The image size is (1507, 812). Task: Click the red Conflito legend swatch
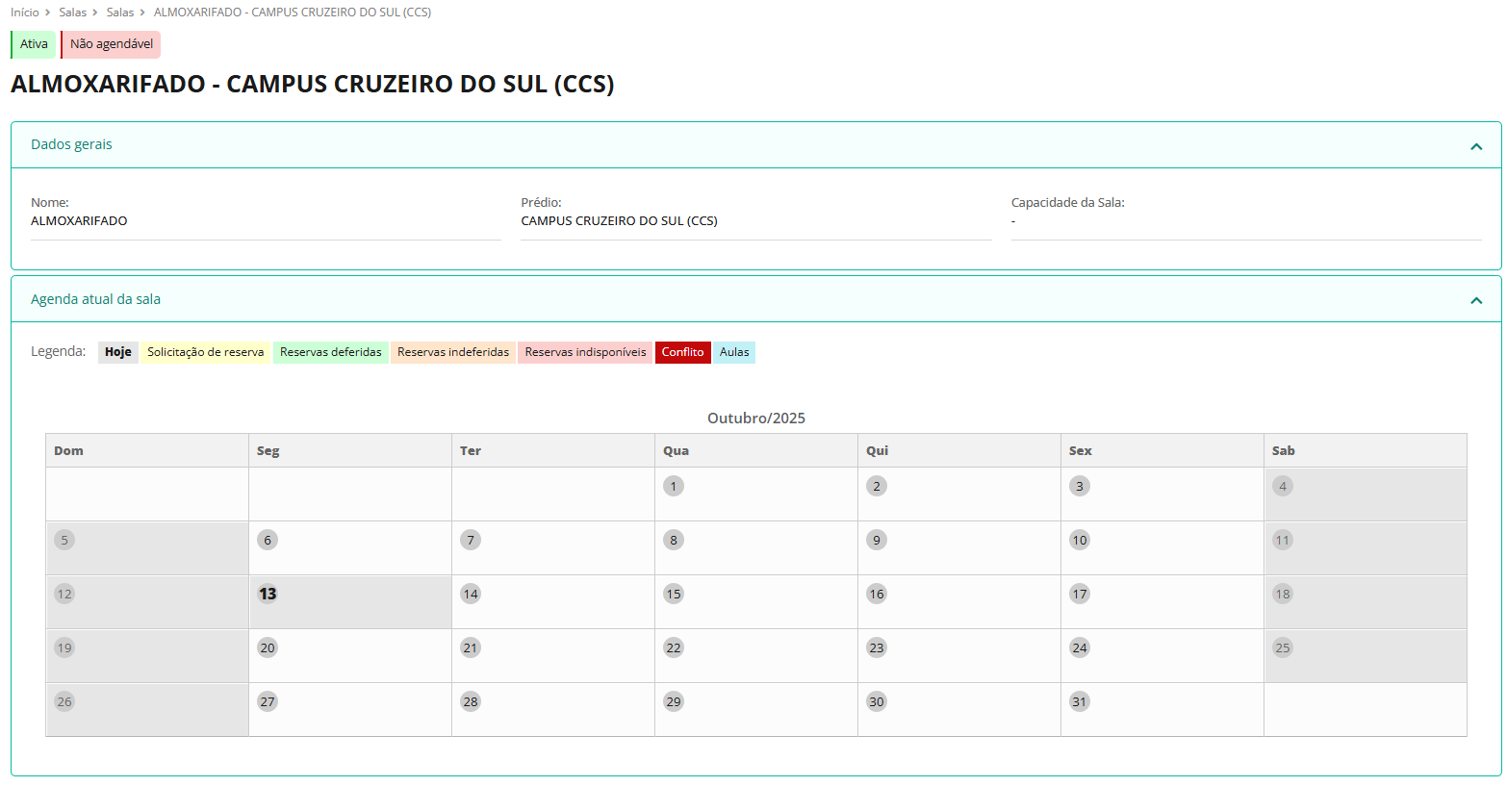coord(682,352)
